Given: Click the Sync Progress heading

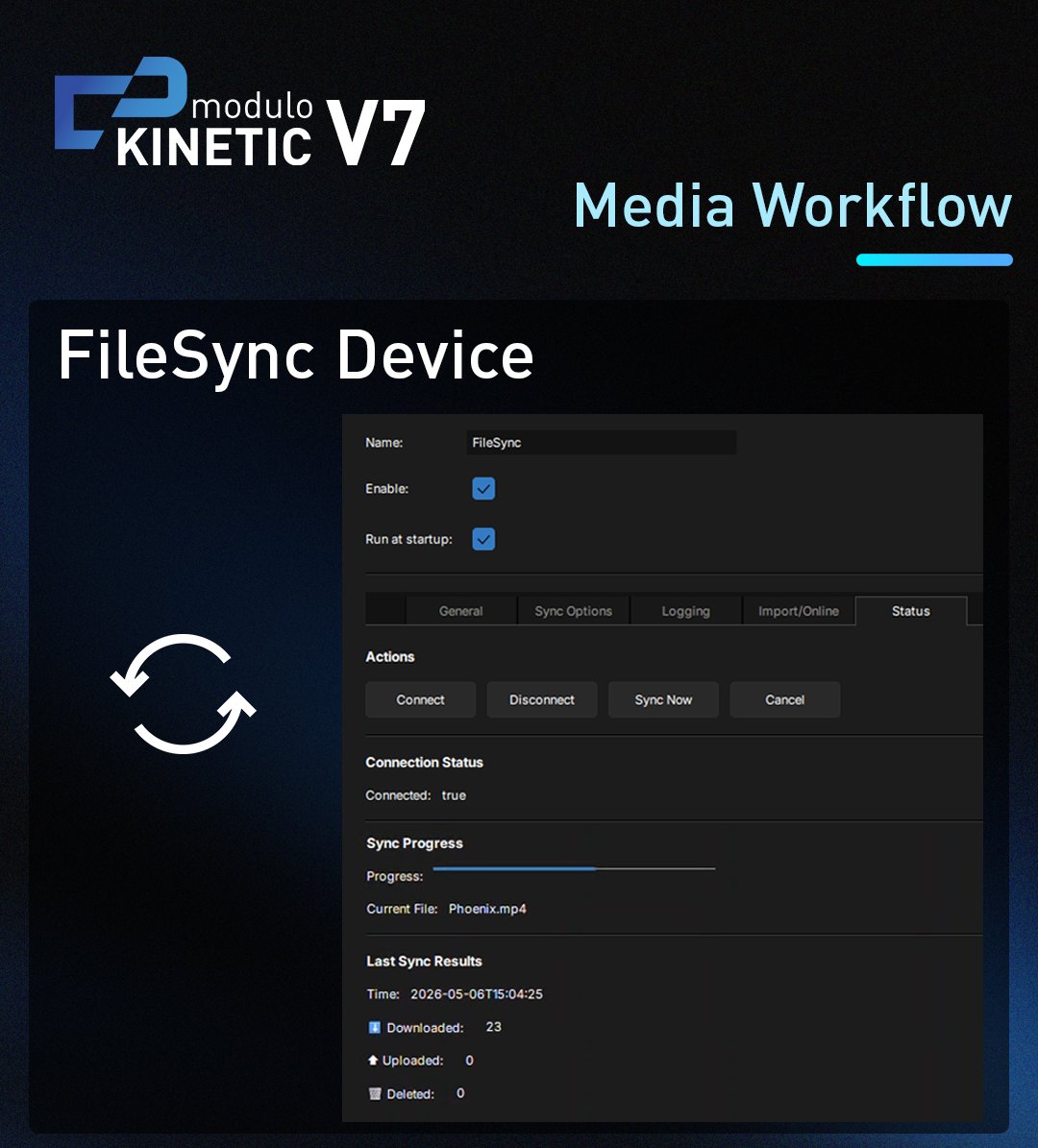Looking at the screenshot, I should coord(414,843).
